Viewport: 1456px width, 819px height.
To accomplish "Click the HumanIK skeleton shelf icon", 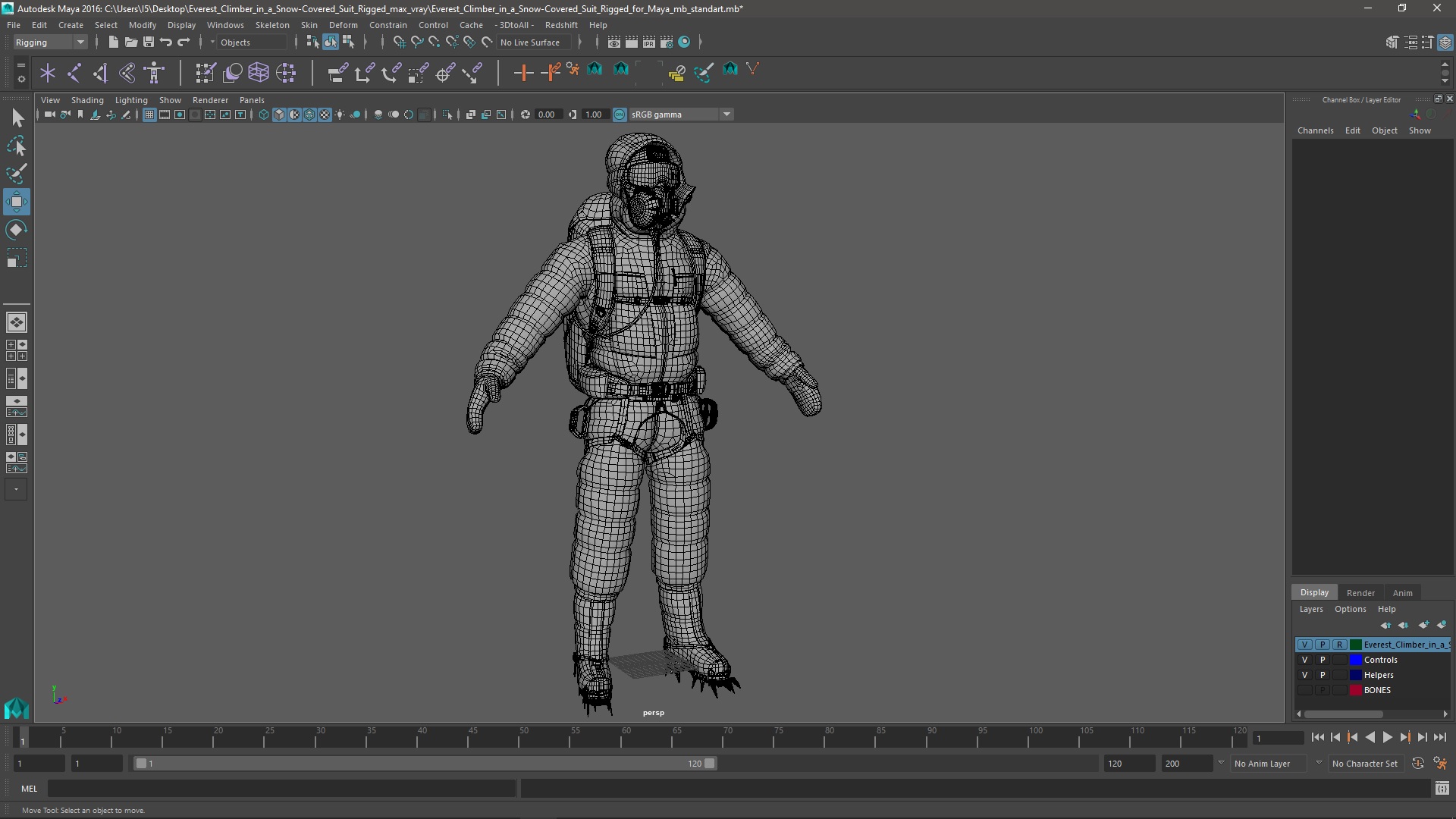I will (155, 73).
